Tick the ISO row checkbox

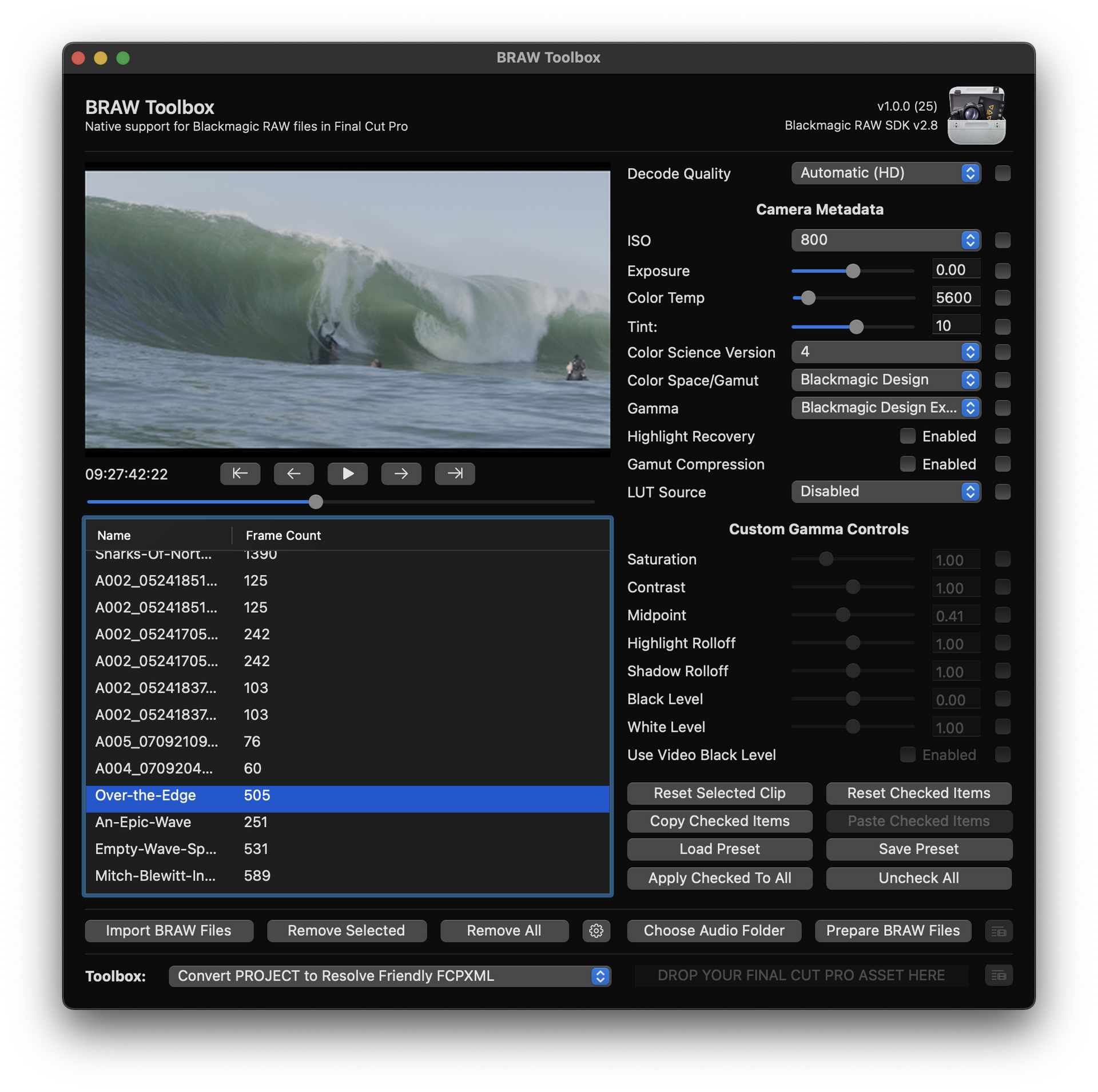tap(1002, 240)
